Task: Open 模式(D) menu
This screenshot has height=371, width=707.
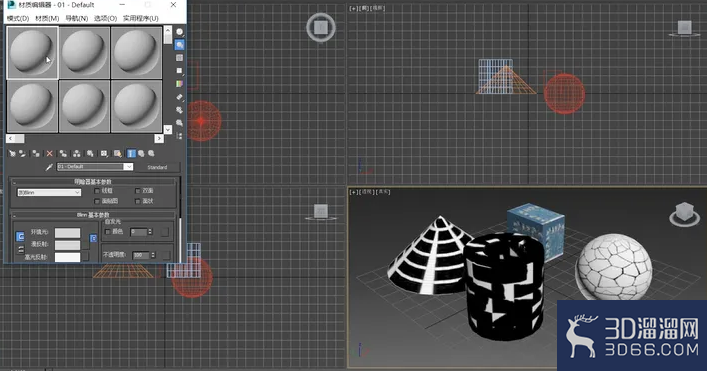Action: pyautogui.click(x=18, y=18)
